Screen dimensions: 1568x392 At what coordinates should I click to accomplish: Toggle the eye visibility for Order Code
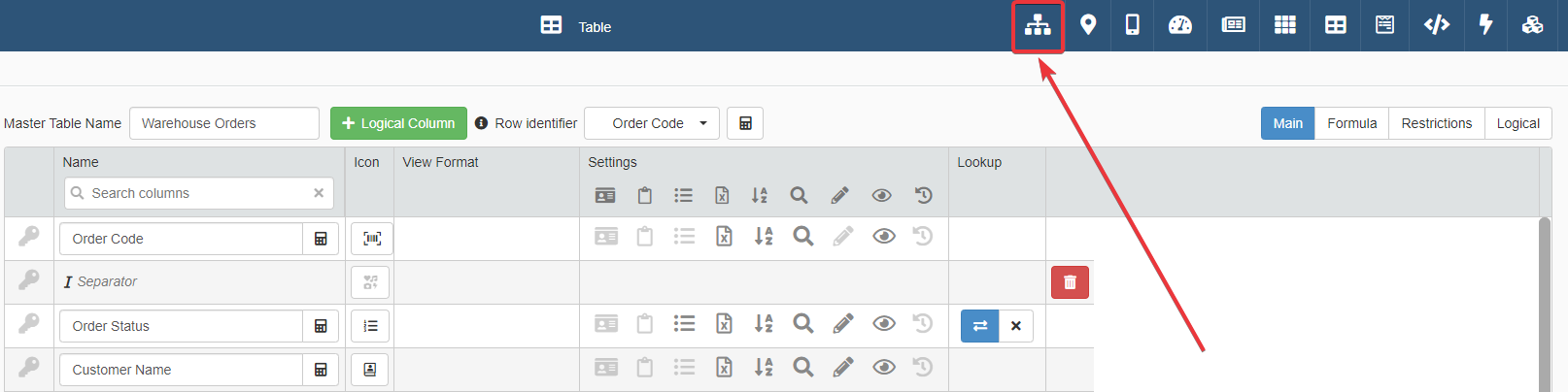(883, 237)
